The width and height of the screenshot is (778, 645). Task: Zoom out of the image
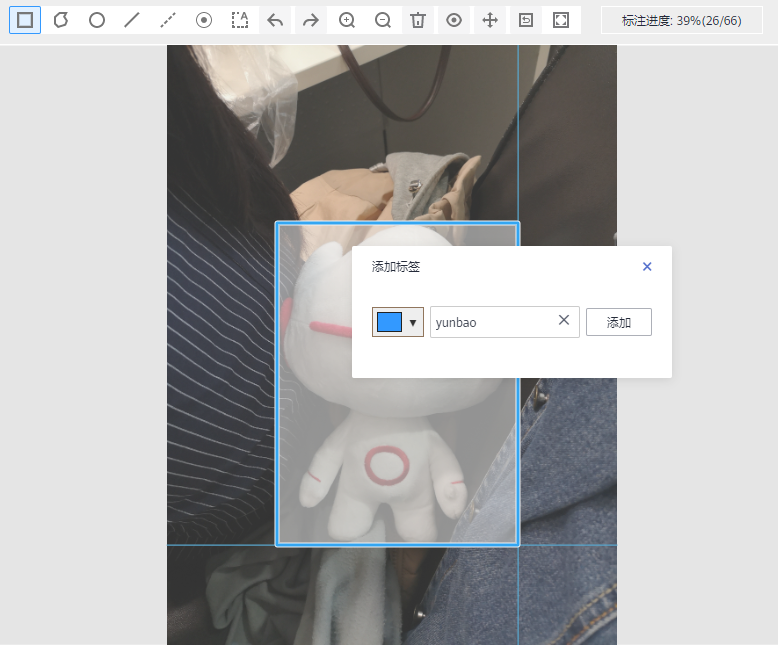tap(383, 20)
